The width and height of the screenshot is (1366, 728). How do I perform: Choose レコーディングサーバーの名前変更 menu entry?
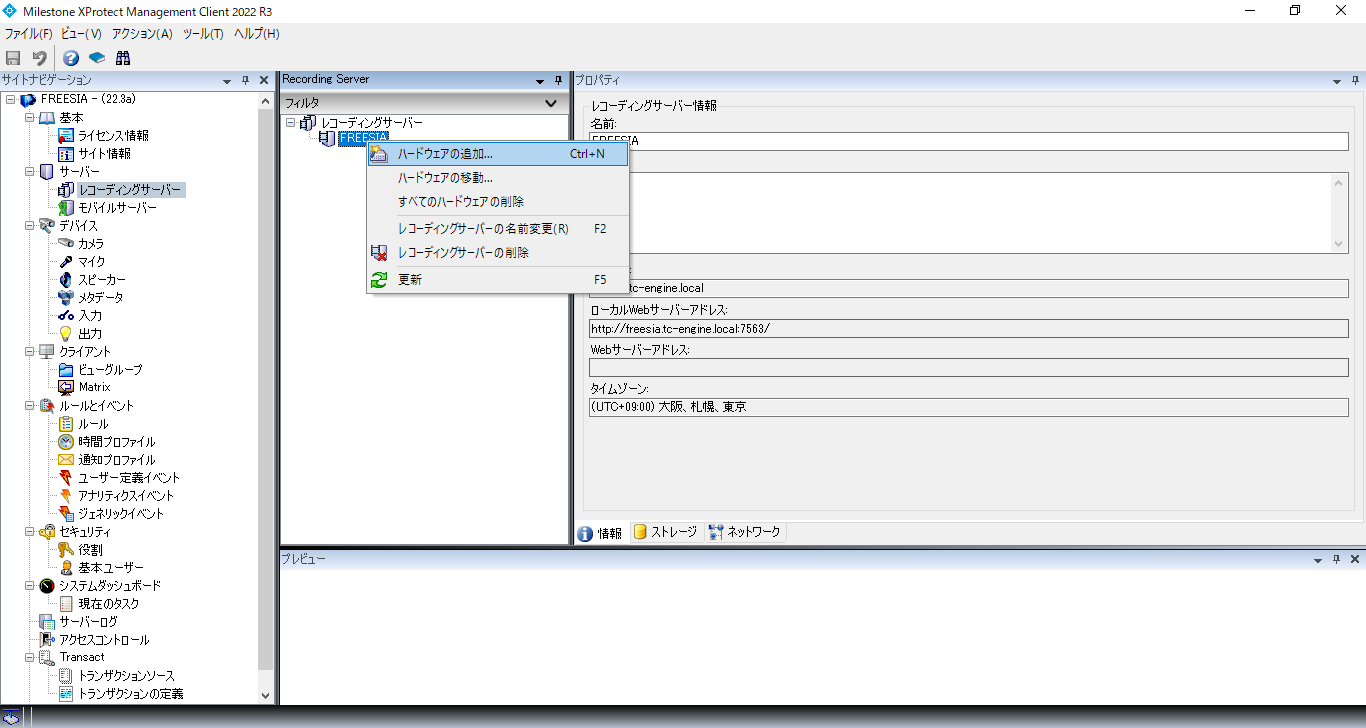pyautogui.click(x=498, y=229)
